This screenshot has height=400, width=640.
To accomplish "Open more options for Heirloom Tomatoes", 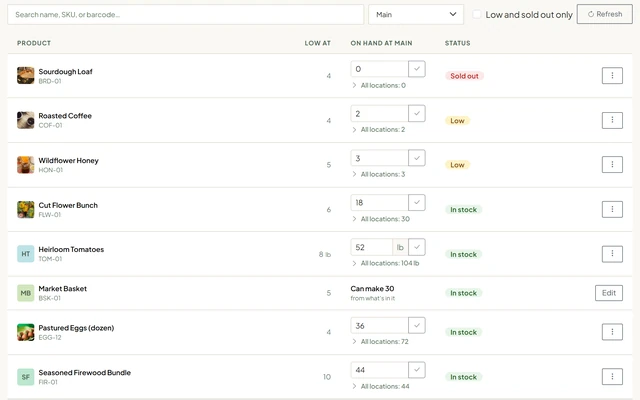I will (x=612, y=254).
